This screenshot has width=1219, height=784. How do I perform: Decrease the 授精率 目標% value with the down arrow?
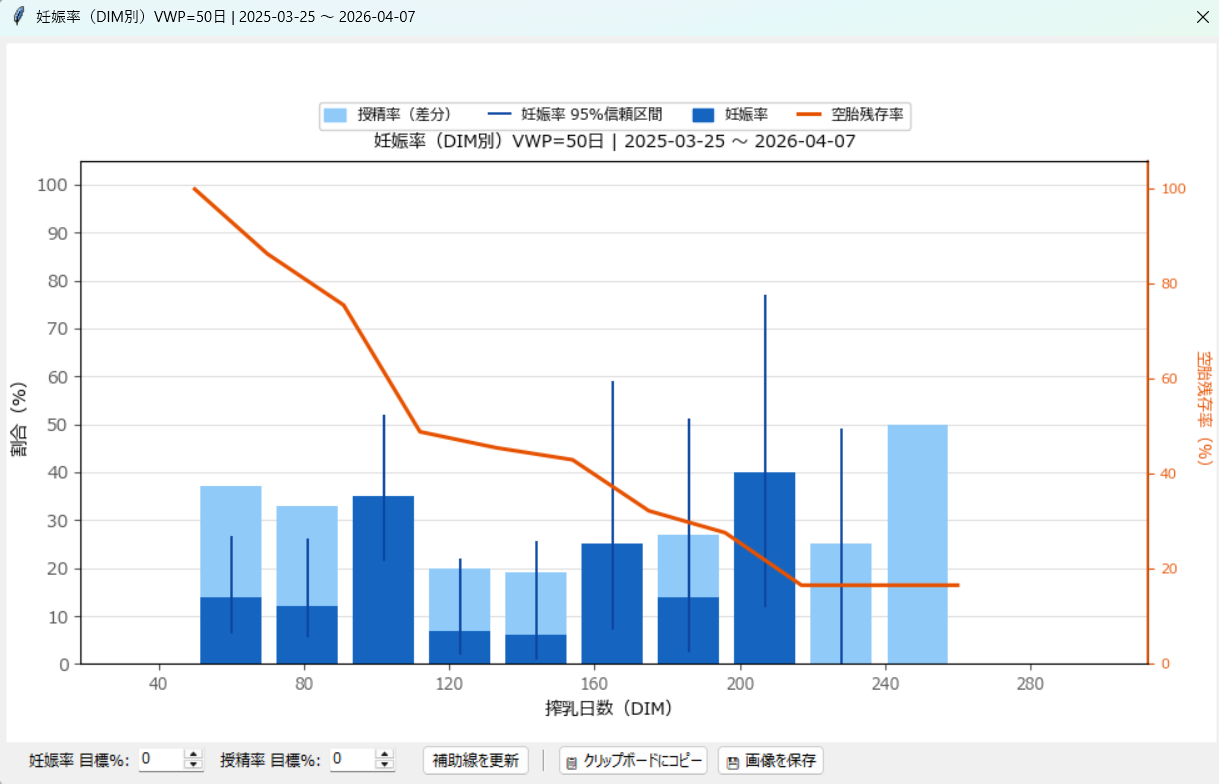click(x=385, y=765)
